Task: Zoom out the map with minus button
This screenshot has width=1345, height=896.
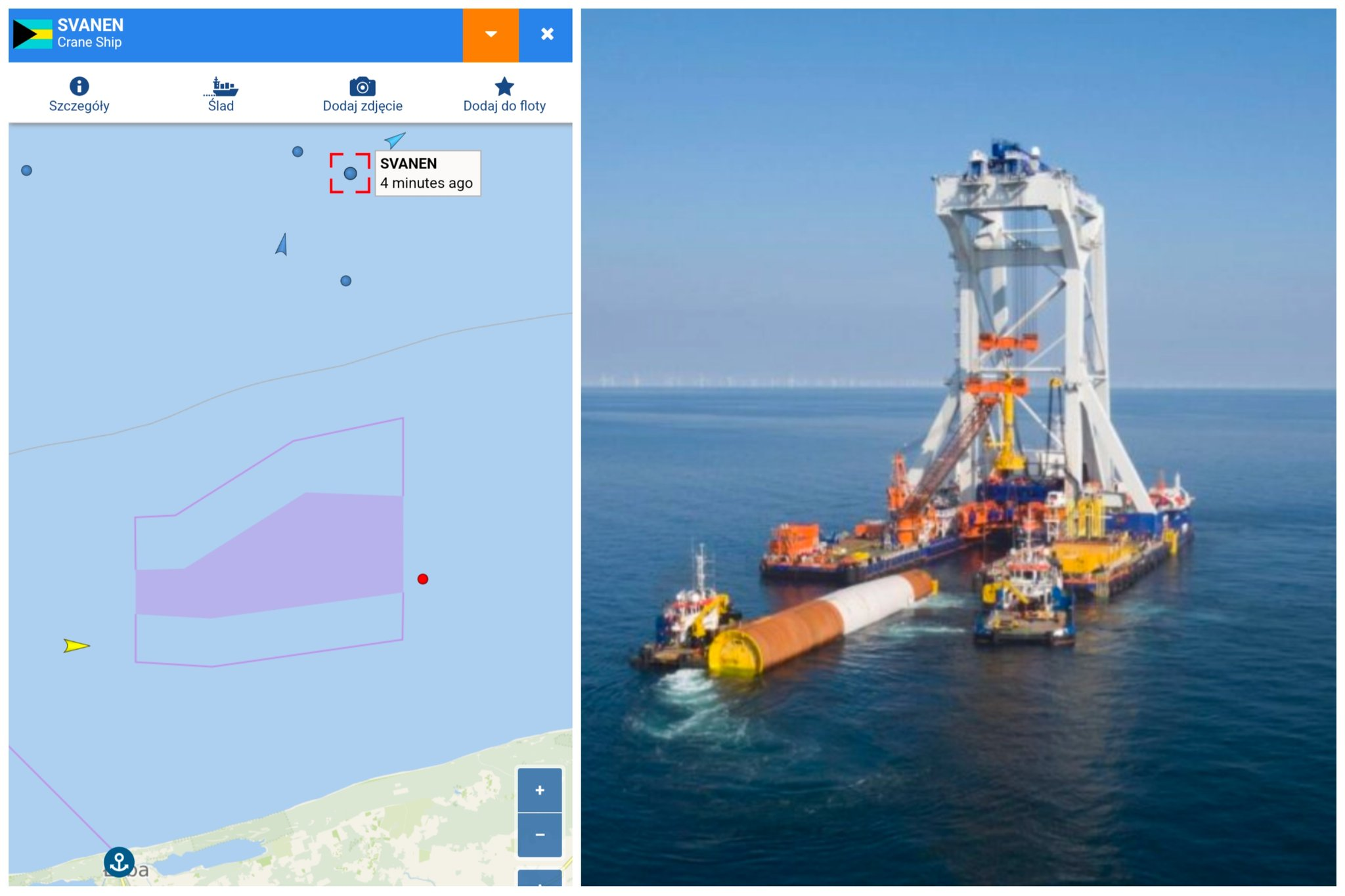Action: (x=539, y=835)
